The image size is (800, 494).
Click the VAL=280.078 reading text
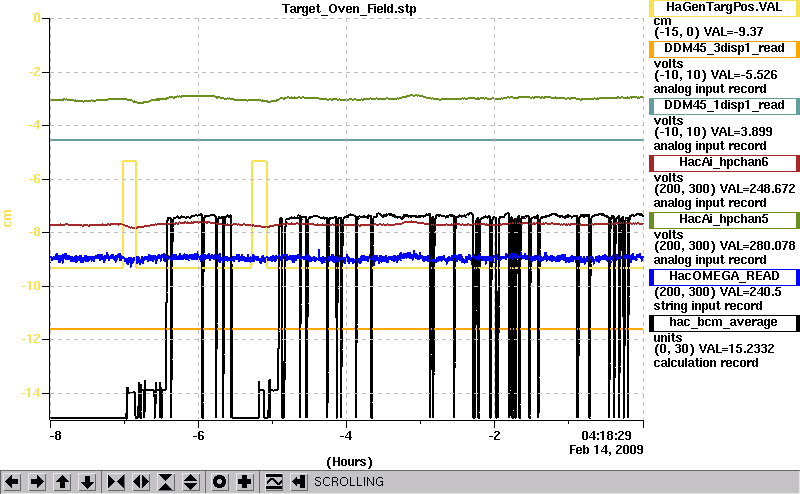757,246
